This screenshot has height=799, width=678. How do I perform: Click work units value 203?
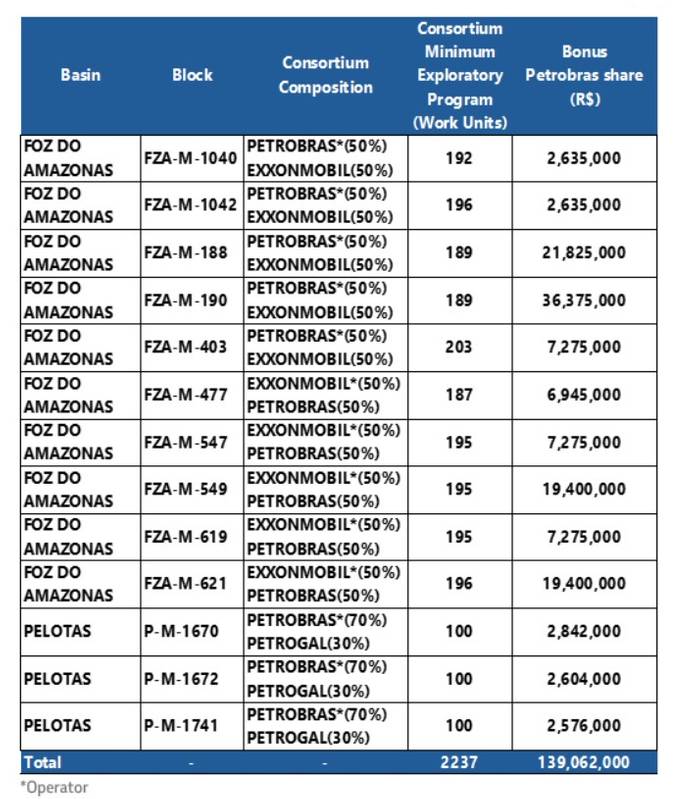pyautogui.click(x=459, y=348)
